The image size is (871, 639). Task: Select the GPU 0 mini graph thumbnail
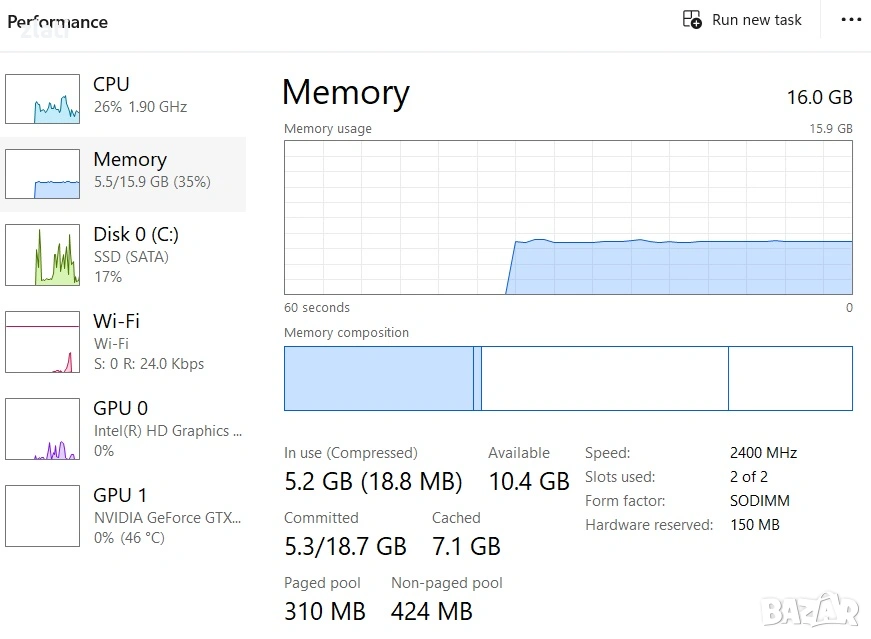tap(42, 429)
